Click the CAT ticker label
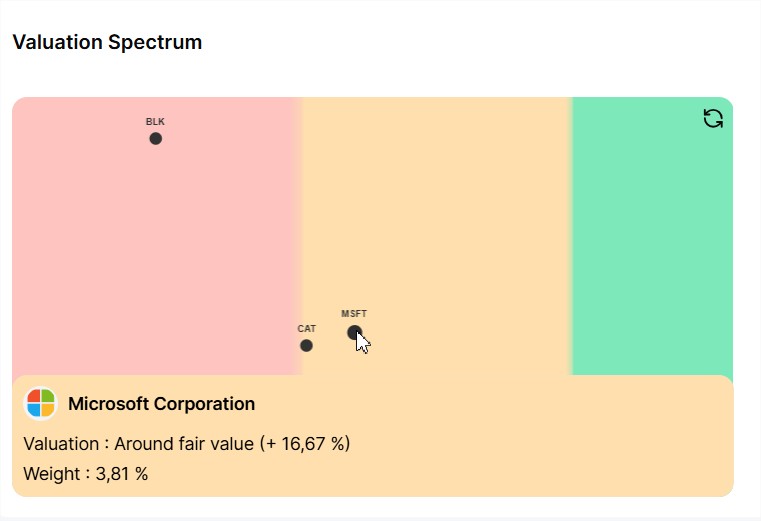 pos(306,329)
